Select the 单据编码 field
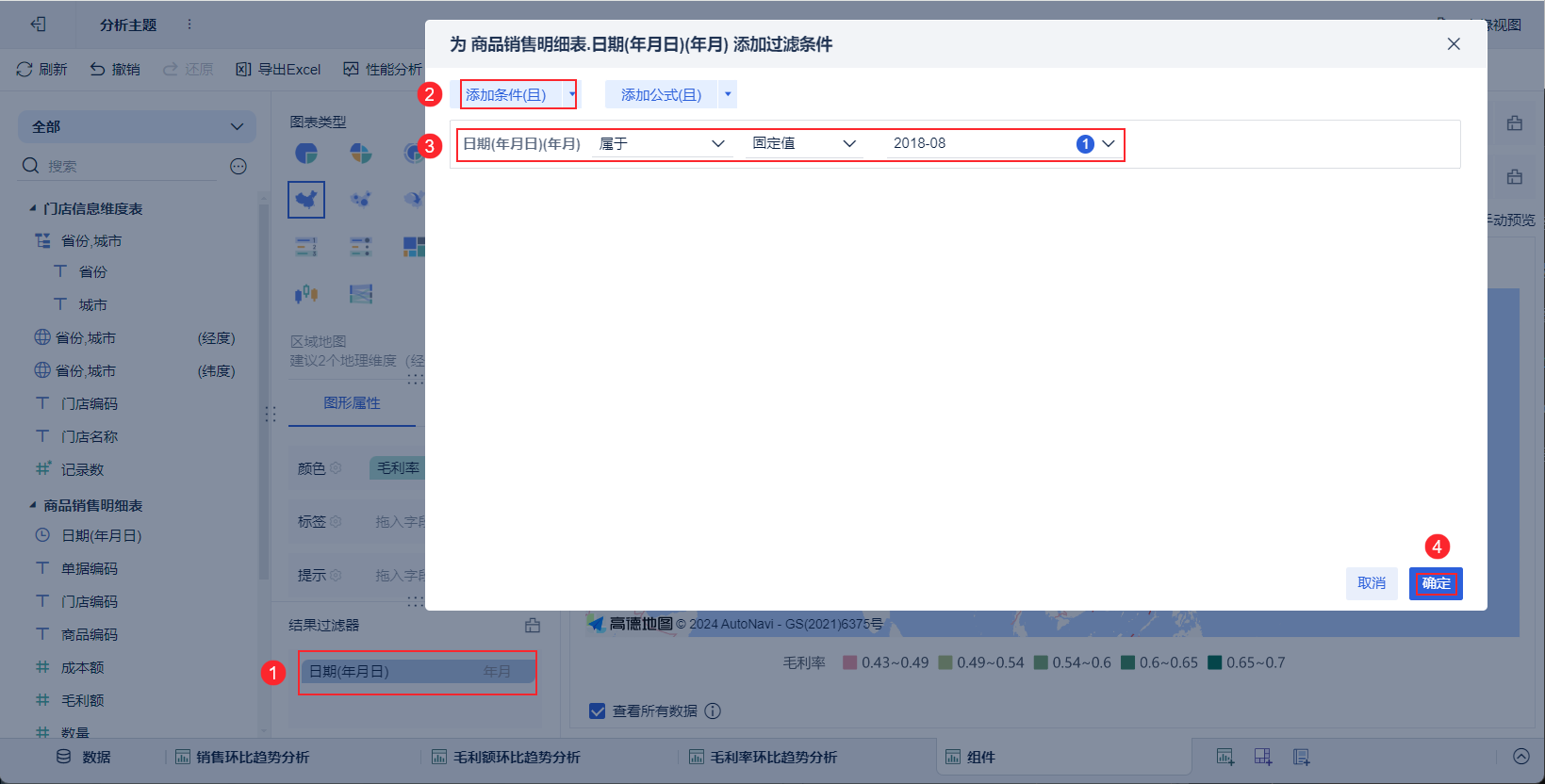The height and width of the screenshot is (784, 1545). (x=90, y=568)
